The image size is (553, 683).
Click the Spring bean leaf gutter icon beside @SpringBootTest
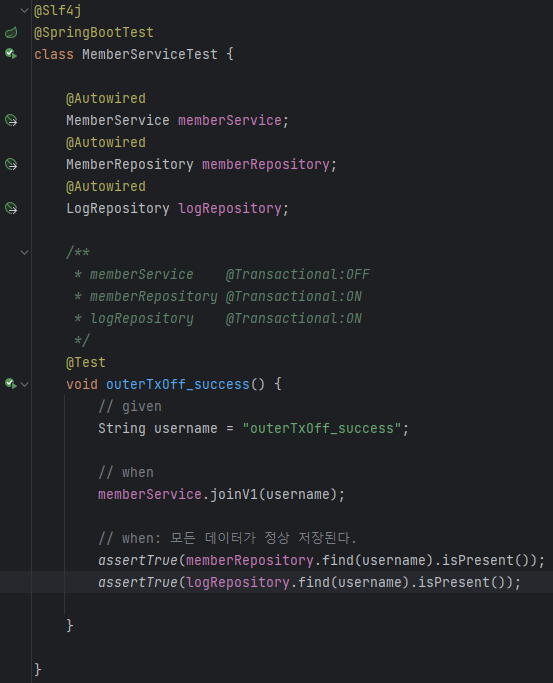11,32
